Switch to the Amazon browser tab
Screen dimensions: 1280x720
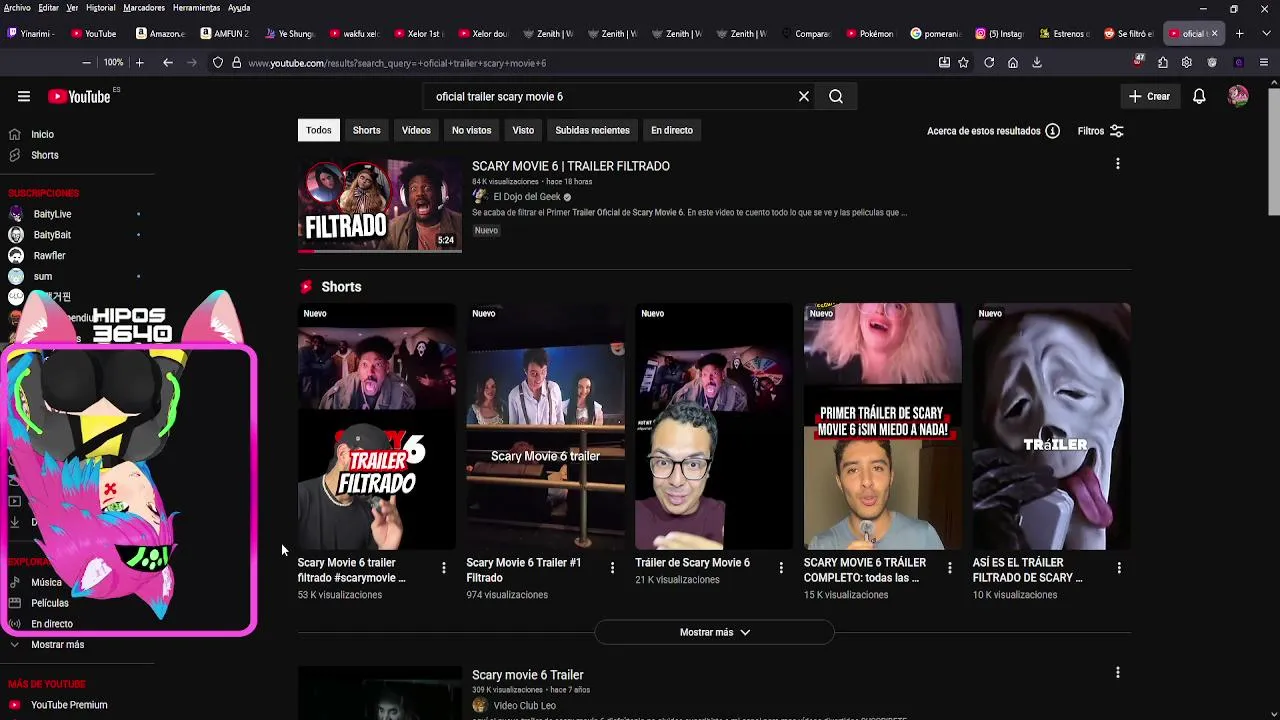(x=161, y=33)
